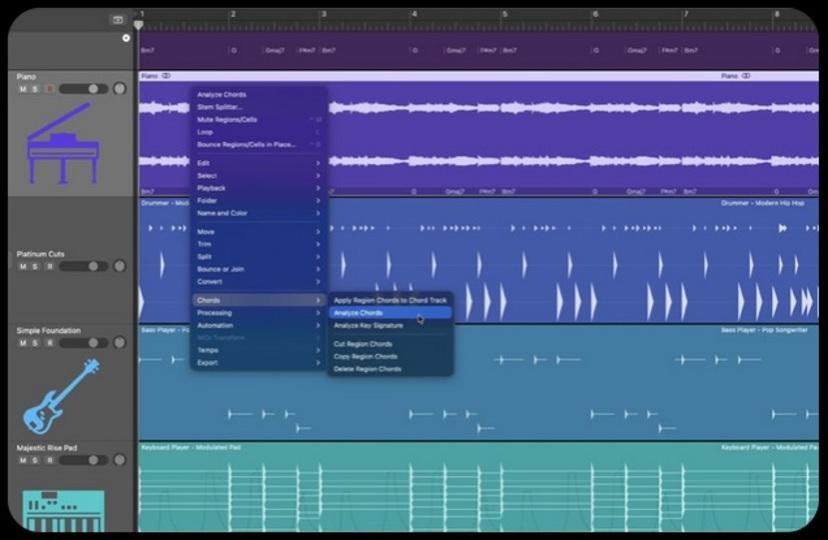Click the grand piano instrument icon
828x540 pixels.
click(x=63, y=144)
